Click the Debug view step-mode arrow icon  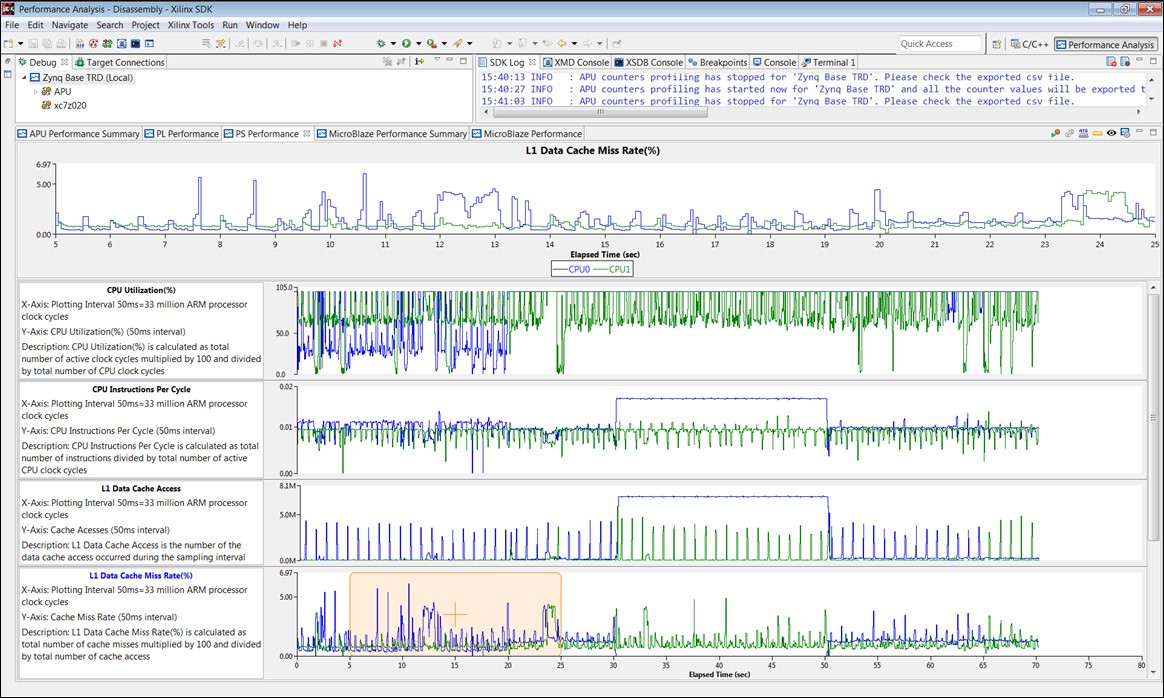click(x=419, y=62)
